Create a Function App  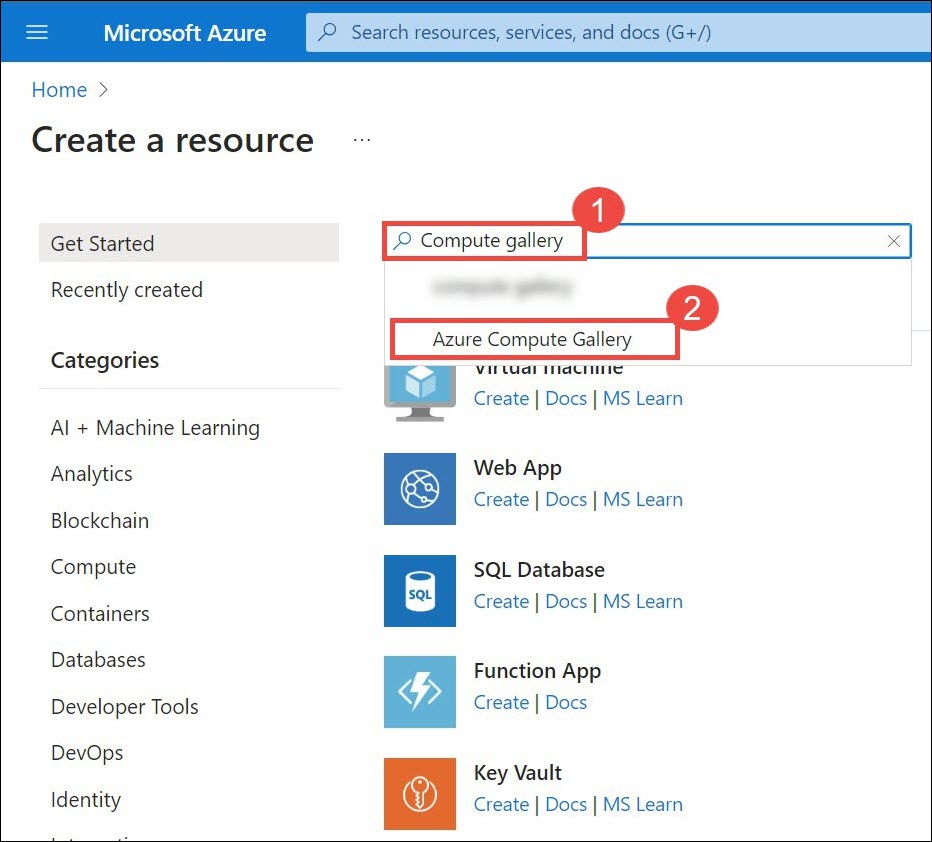point(501,702)
